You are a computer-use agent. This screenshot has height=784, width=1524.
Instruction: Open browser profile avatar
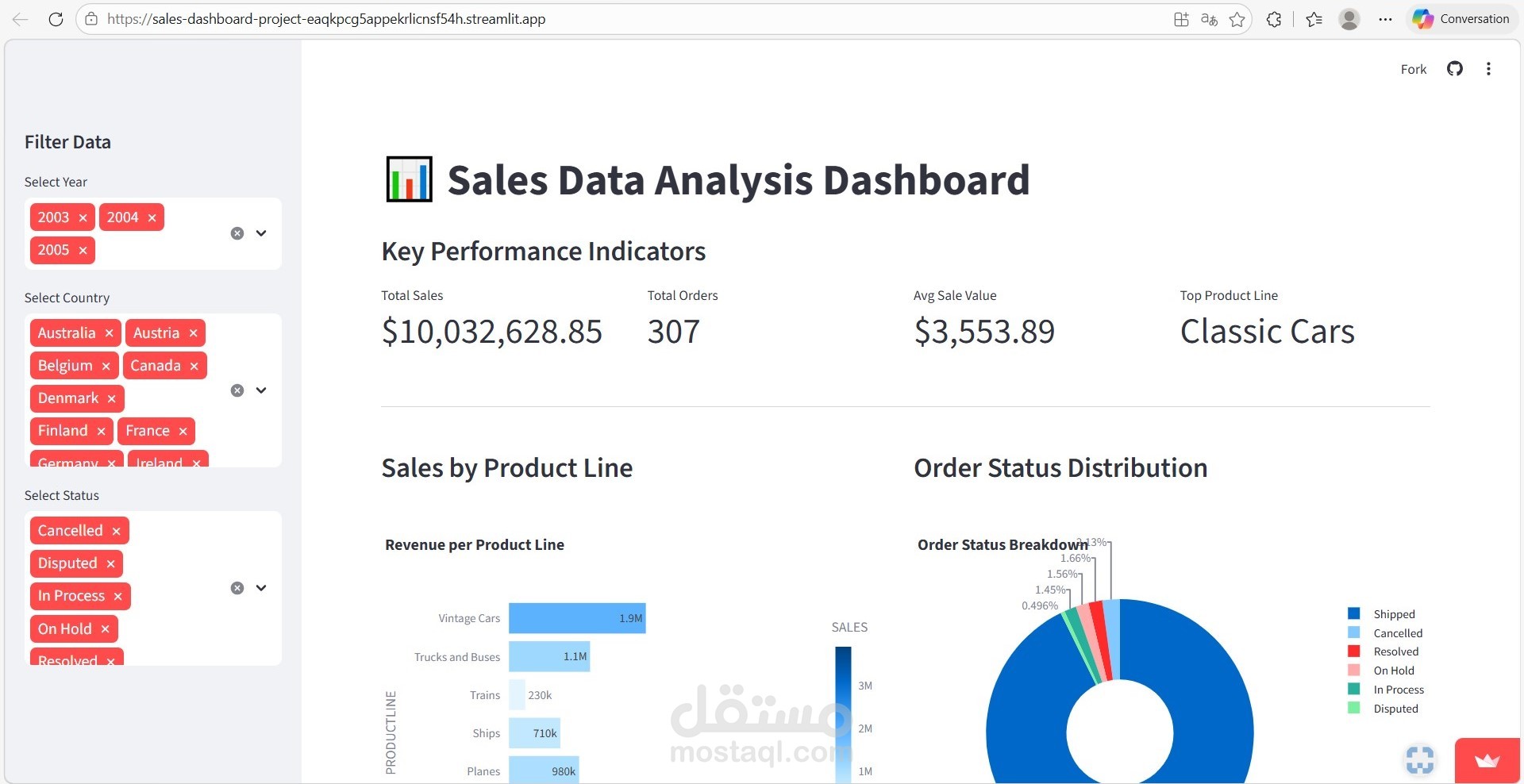1349,19
